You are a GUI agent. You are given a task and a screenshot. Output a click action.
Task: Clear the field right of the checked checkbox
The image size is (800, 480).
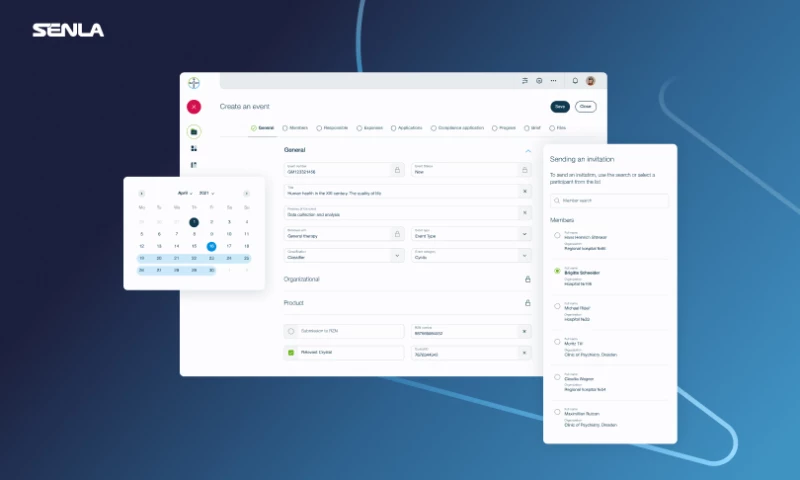pos(524,352)
